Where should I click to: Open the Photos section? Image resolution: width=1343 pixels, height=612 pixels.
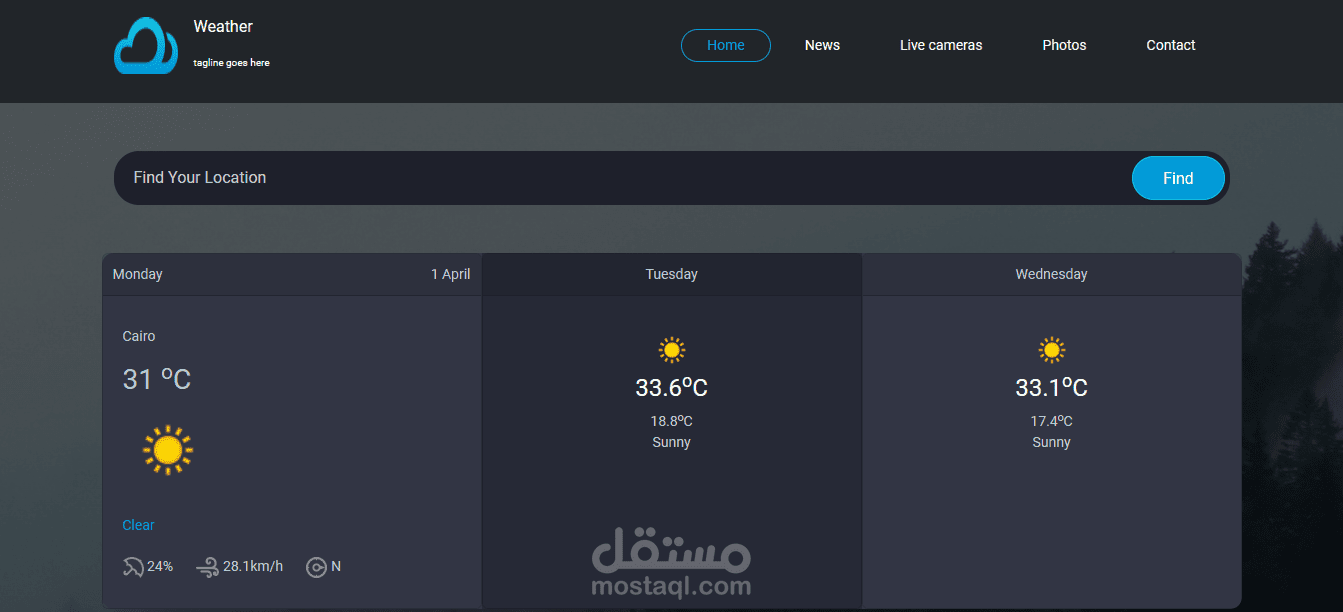click(1064, 45)
